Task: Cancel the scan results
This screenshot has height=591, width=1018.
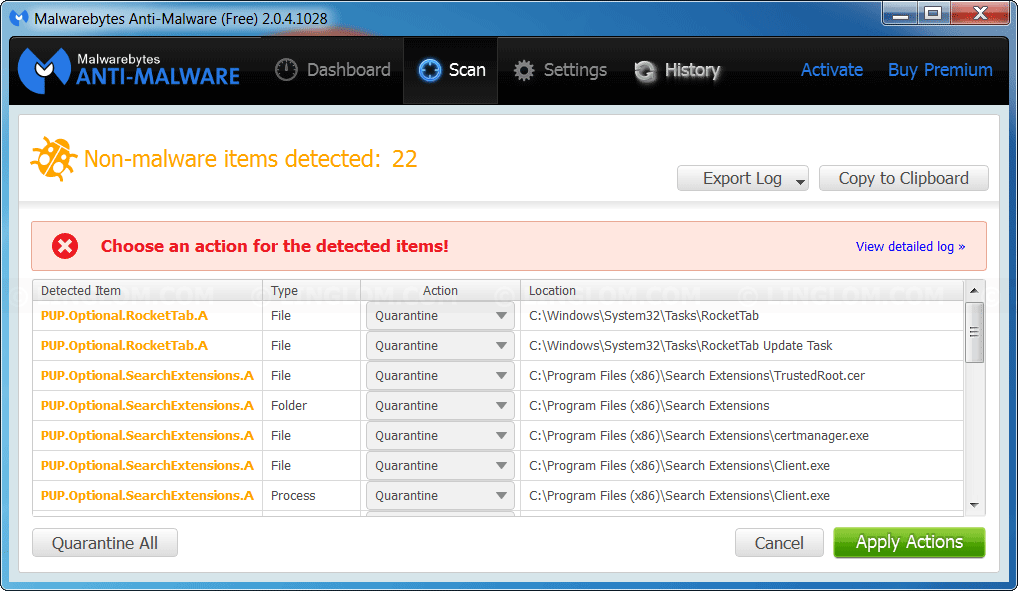Action: (x=779, y=543)
